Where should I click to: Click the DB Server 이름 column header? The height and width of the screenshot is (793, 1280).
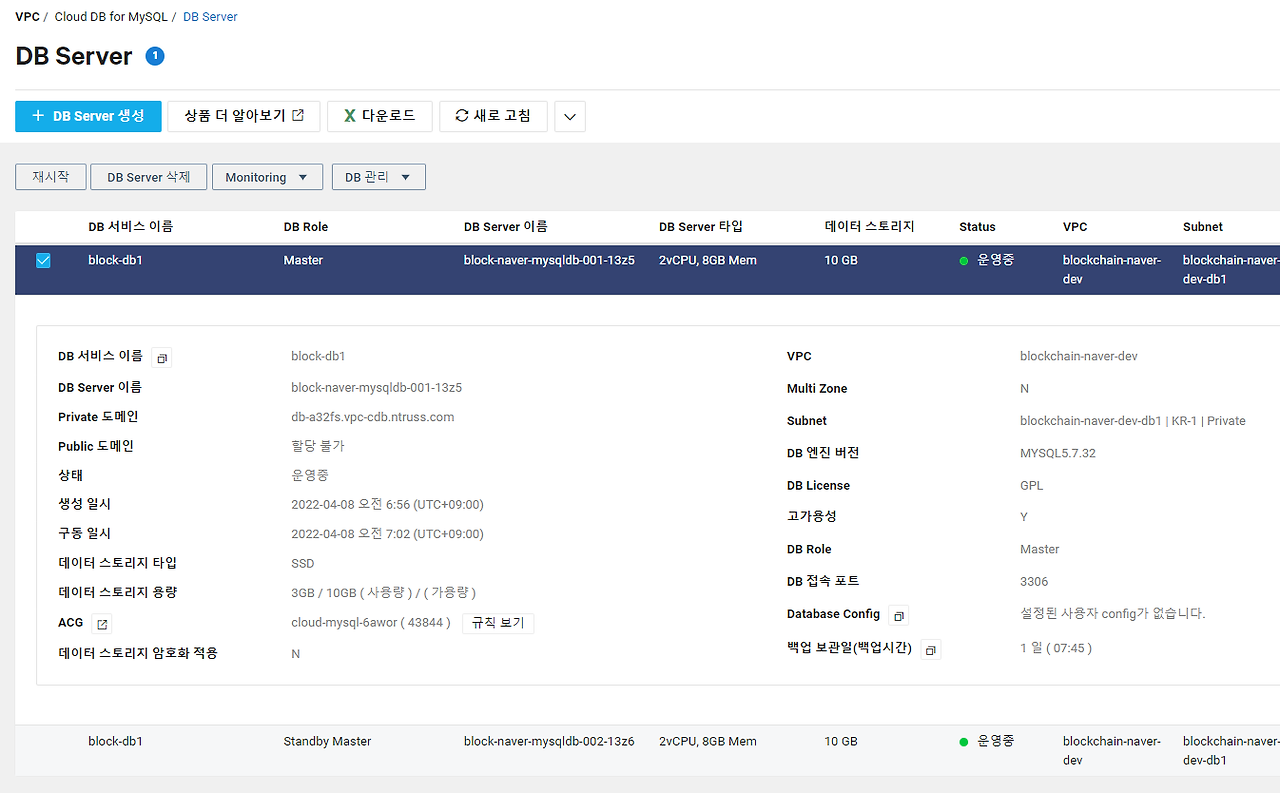506,227
